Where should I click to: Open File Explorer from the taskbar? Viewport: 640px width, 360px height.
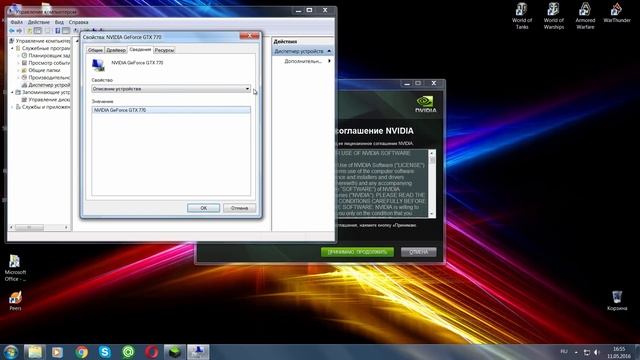[35, 352]
